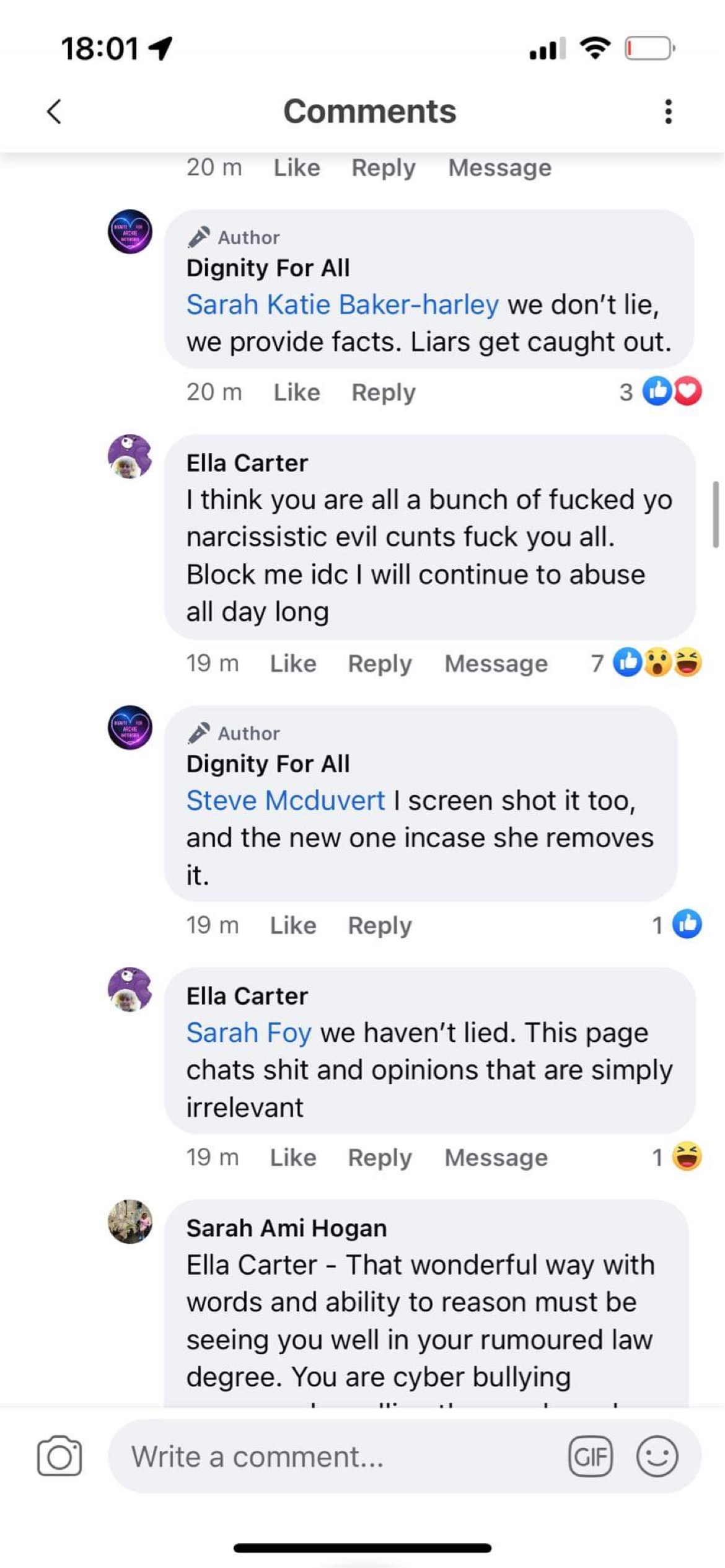This screenshot has width=725, height=1568.
Task: Open Dignity For All's avatar on the first Author comment
Action: 130,231
